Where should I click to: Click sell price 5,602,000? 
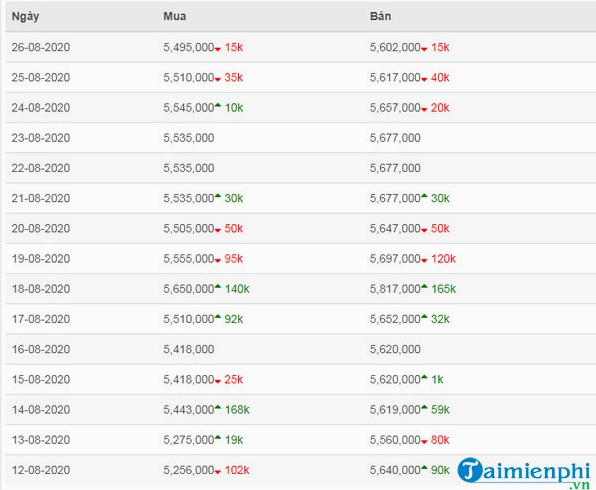click(395, 47)
